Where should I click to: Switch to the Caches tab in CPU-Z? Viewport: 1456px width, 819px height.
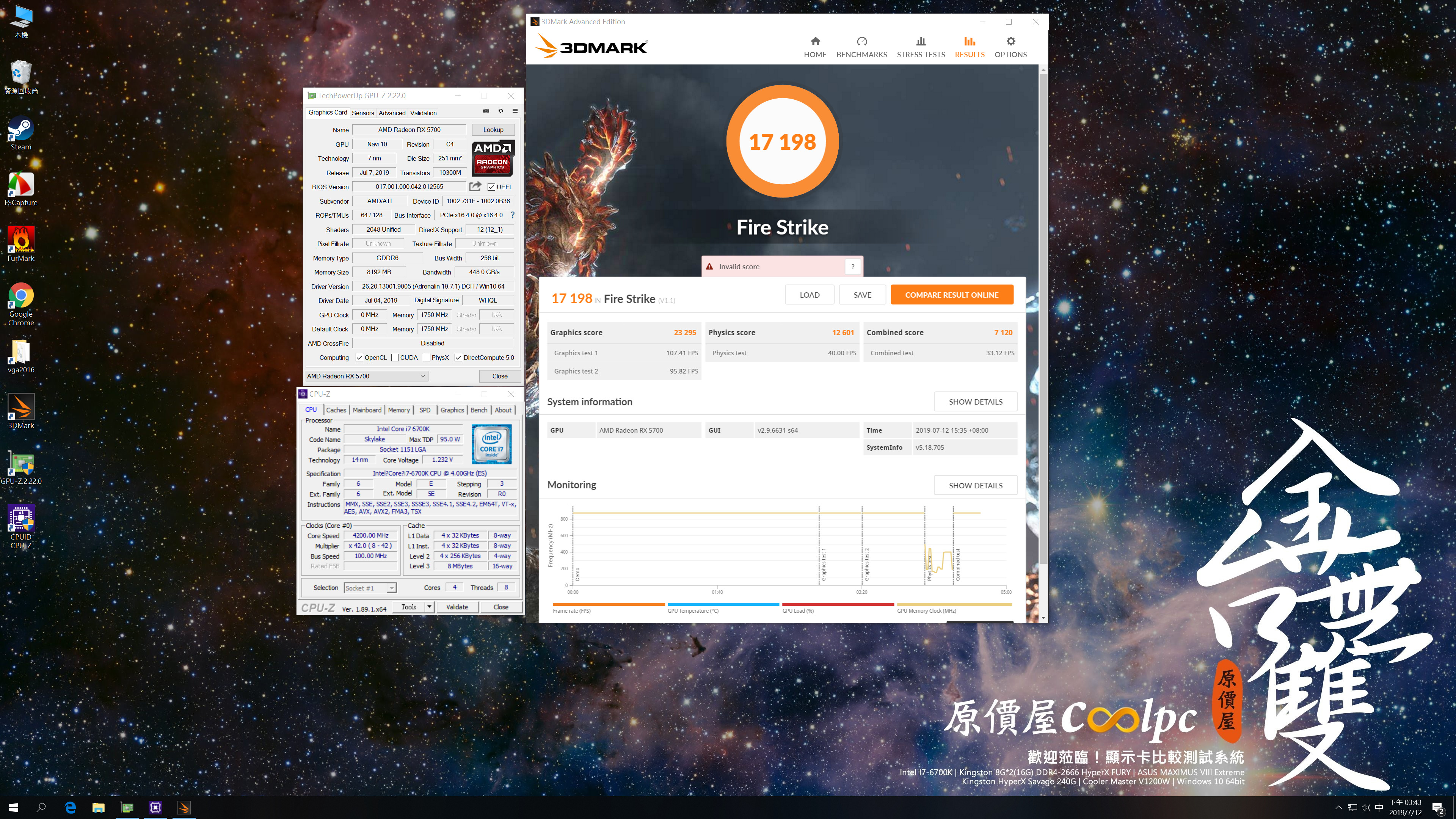point(336,410)
